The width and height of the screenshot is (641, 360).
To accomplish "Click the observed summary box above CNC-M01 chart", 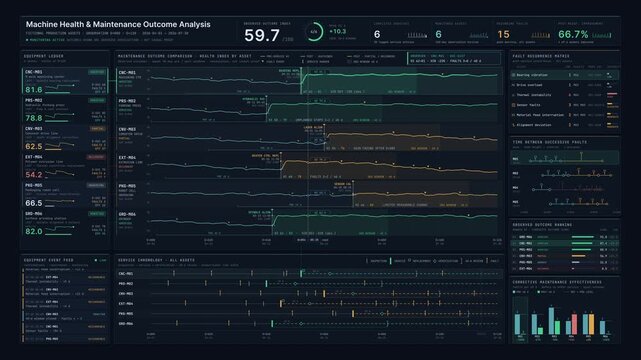I will click(x=454, y=58).
